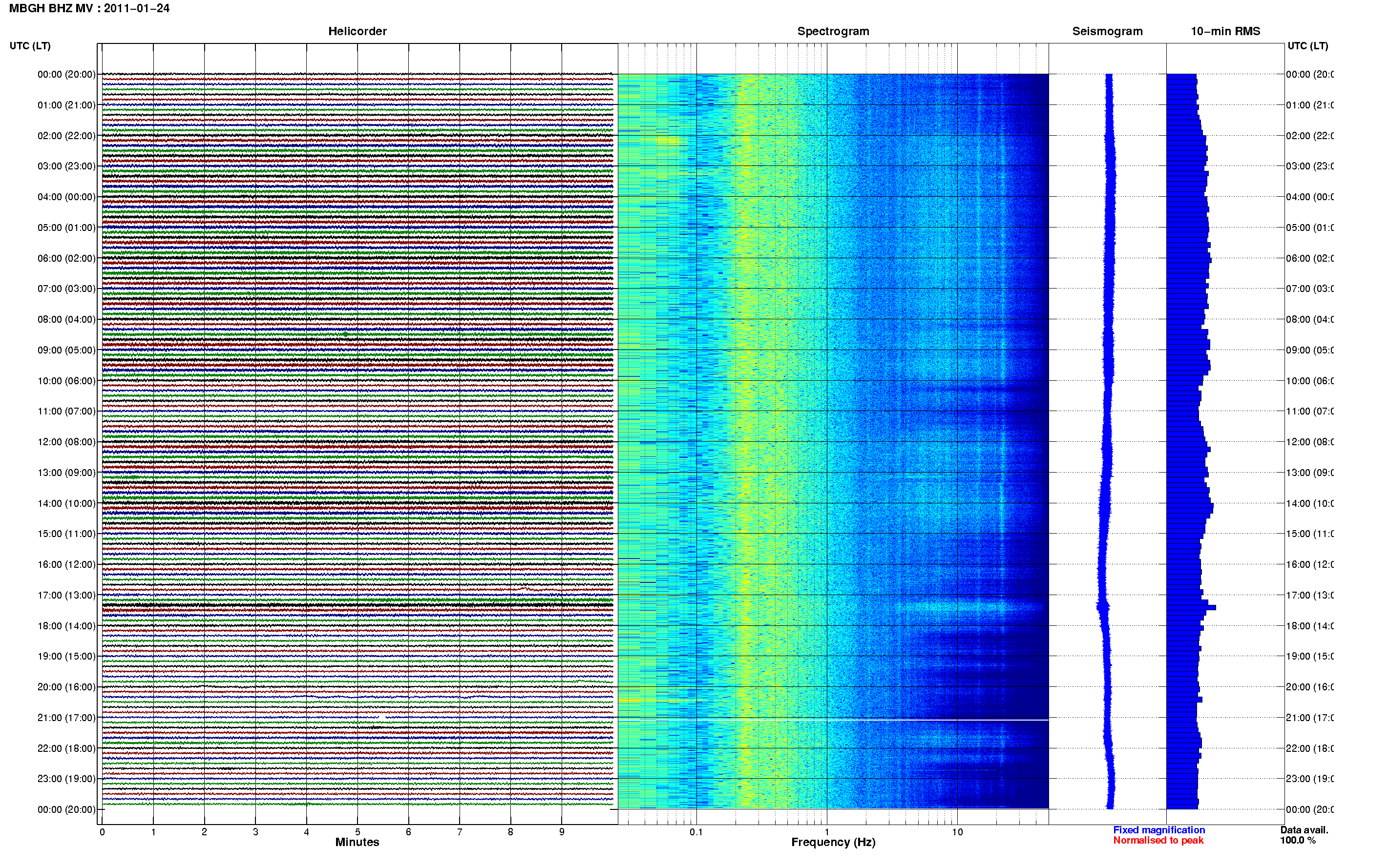Click the thick black helicorder trace after 17:00
This screenshot has width=1389, height=868.
[x=357, y=605]
